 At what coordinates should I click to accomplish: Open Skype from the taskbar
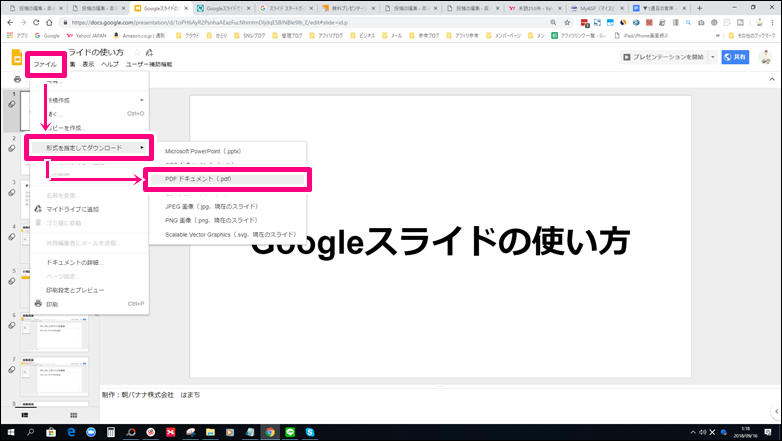click(310, 432)
